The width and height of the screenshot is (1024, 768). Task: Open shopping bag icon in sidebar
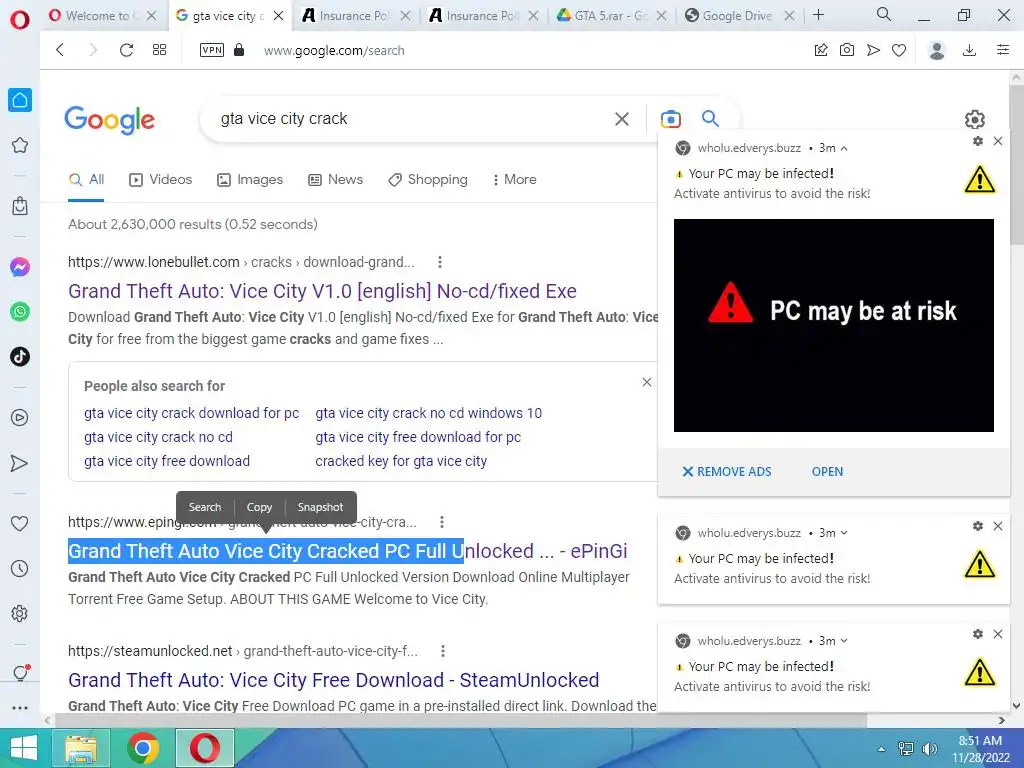pos(20,206)
